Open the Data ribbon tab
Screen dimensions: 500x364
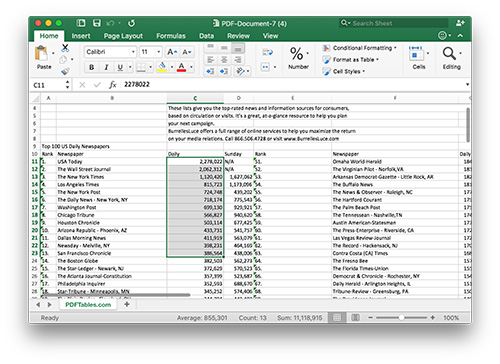(x=206, y=36)
